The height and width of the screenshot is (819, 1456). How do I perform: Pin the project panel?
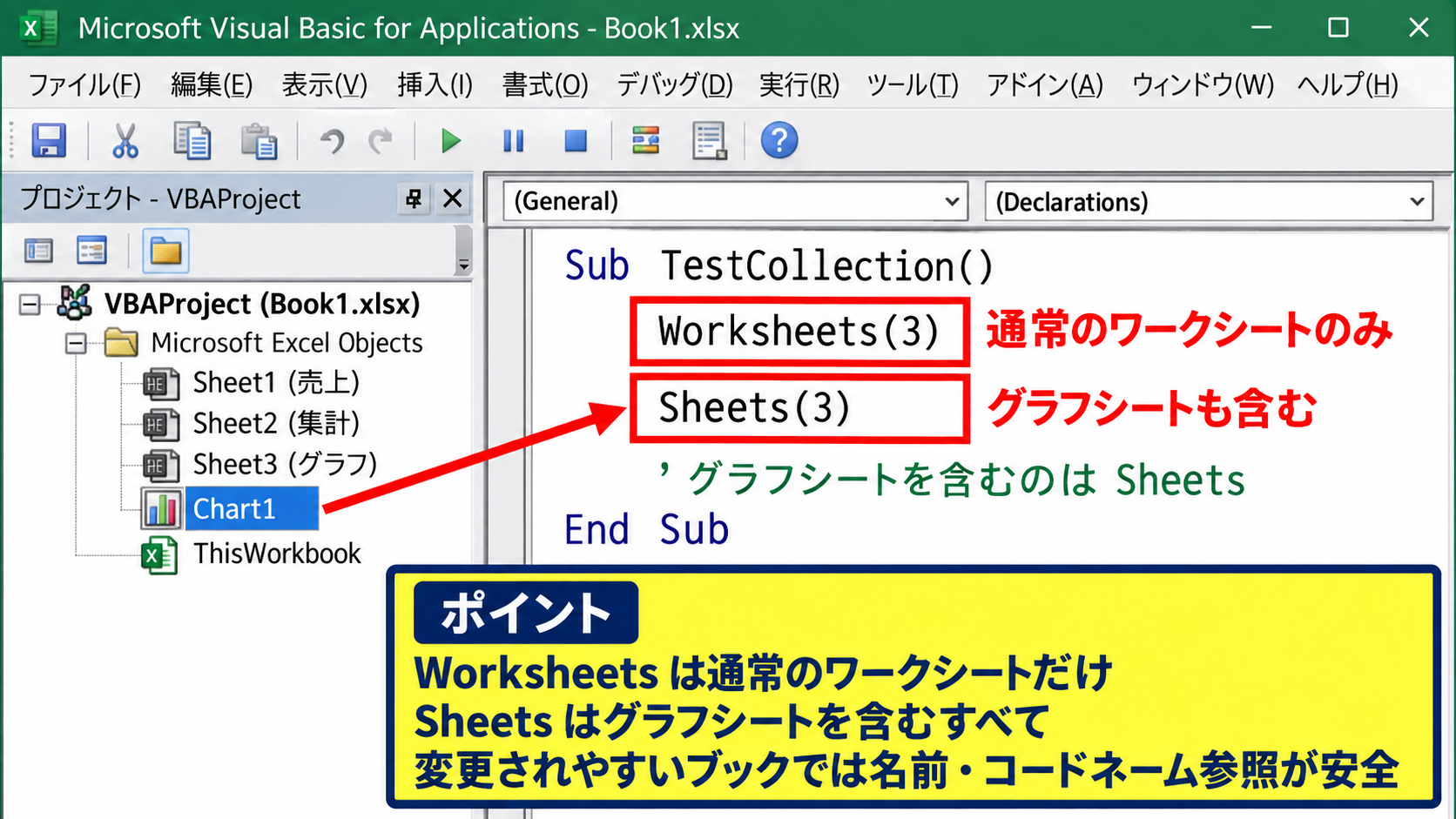[414, 199]
